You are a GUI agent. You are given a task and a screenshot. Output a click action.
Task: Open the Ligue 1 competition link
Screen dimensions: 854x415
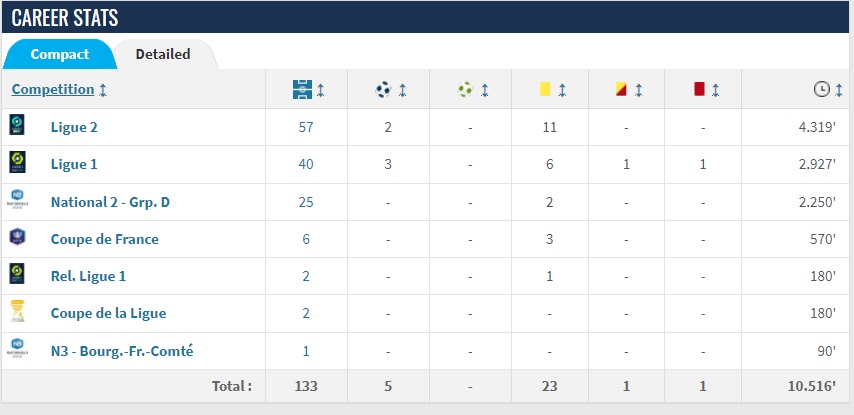(x=74, y=164)
